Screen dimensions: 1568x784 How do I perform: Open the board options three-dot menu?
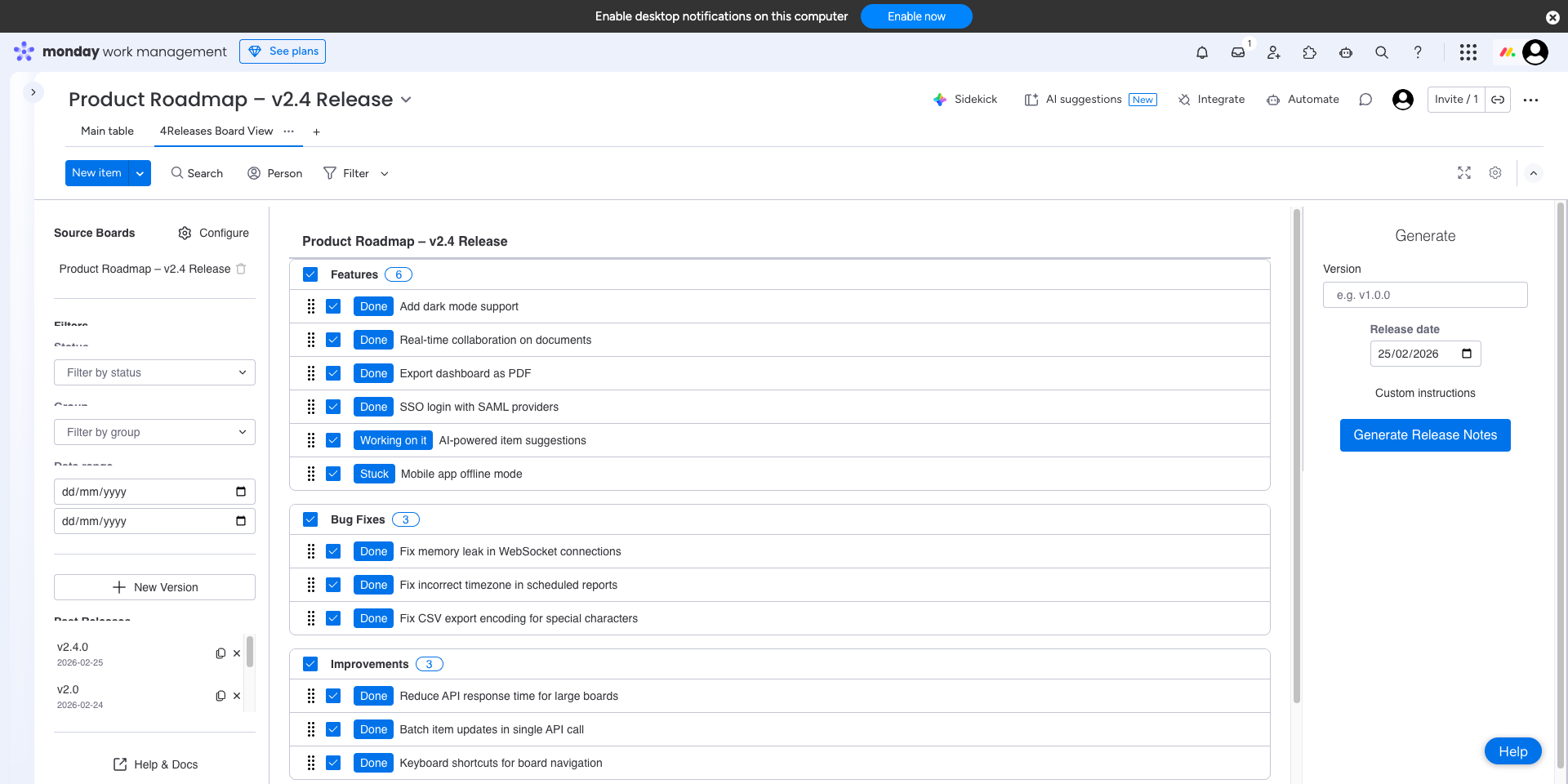point(1531,100)
